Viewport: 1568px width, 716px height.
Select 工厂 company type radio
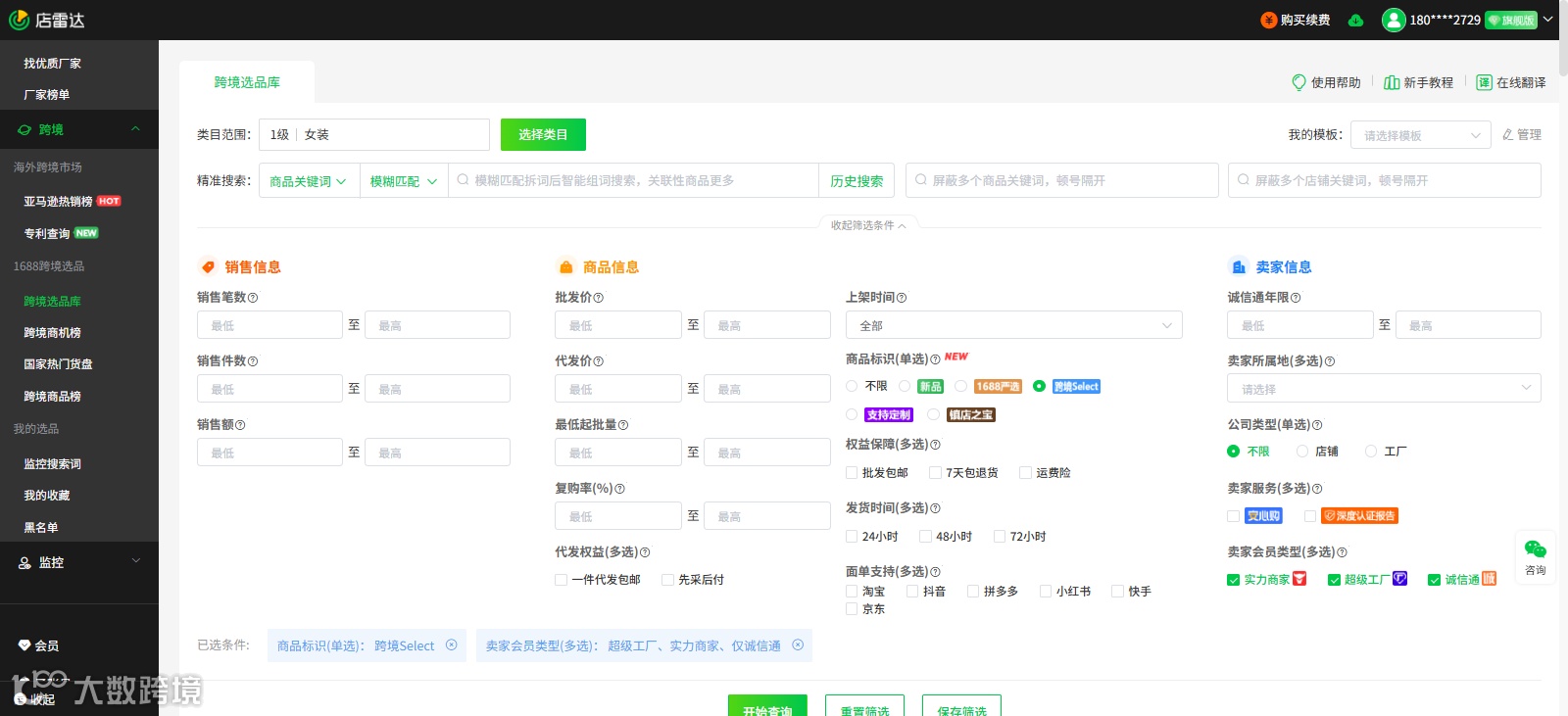pos(1371,452)
